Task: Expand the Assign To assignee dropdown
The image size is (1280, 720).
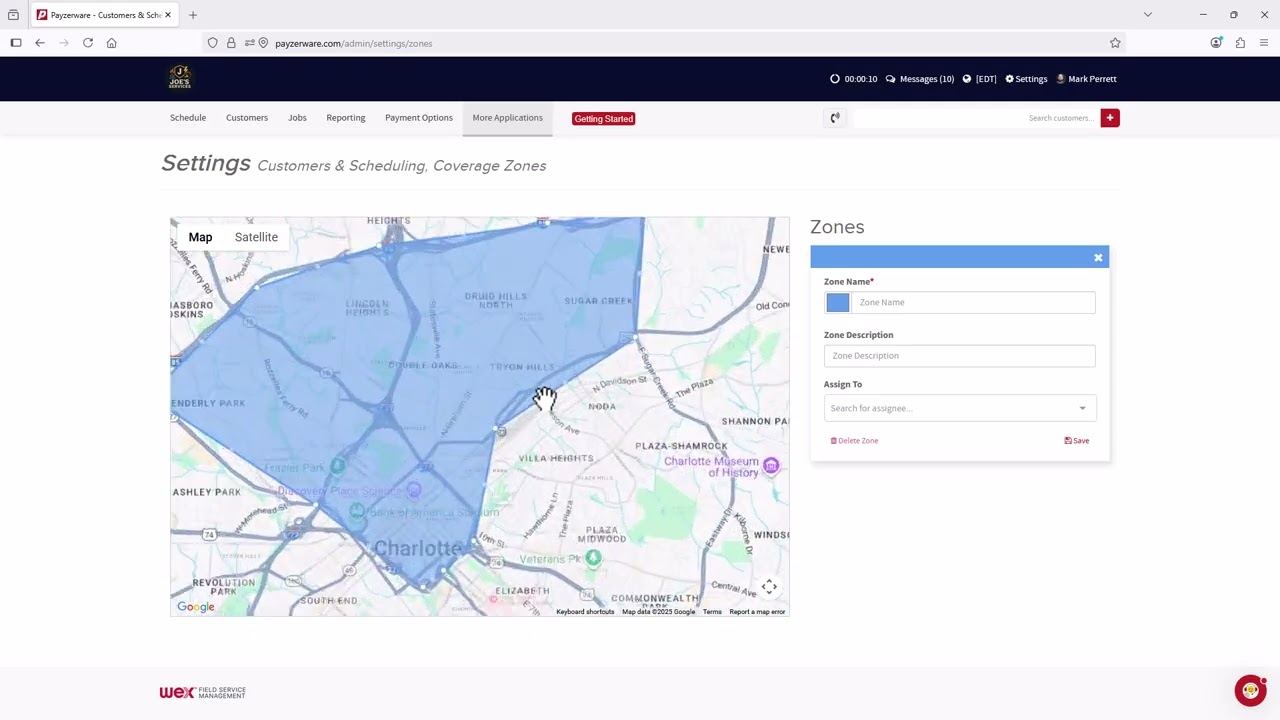Action: coord(960,408)
